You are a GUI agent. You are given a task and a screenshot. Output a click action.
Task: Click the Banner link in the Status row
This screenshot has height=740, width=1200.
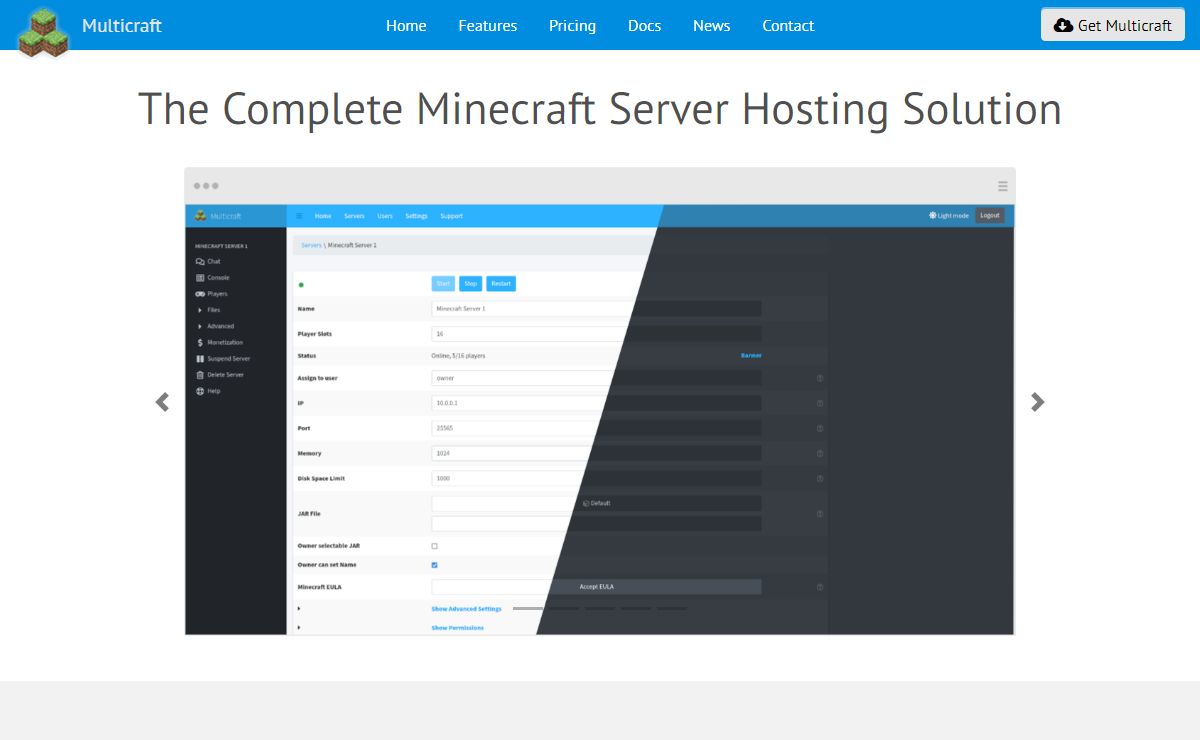click(x=751, y=356)
